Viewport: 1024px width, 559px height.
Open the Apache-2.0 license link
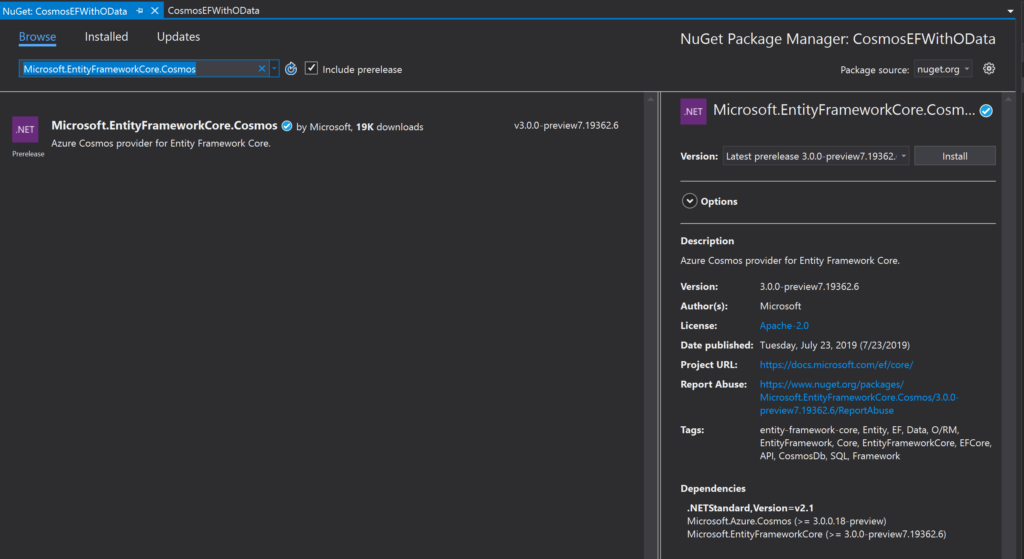pyautogui.click(x=783, y=326)
